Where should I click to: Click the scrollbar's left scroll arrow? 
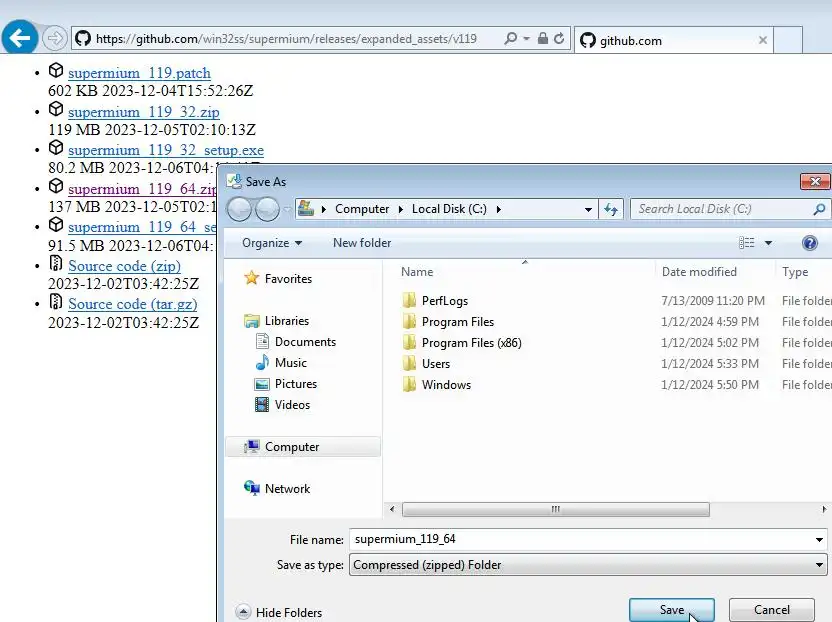point(392,509)
